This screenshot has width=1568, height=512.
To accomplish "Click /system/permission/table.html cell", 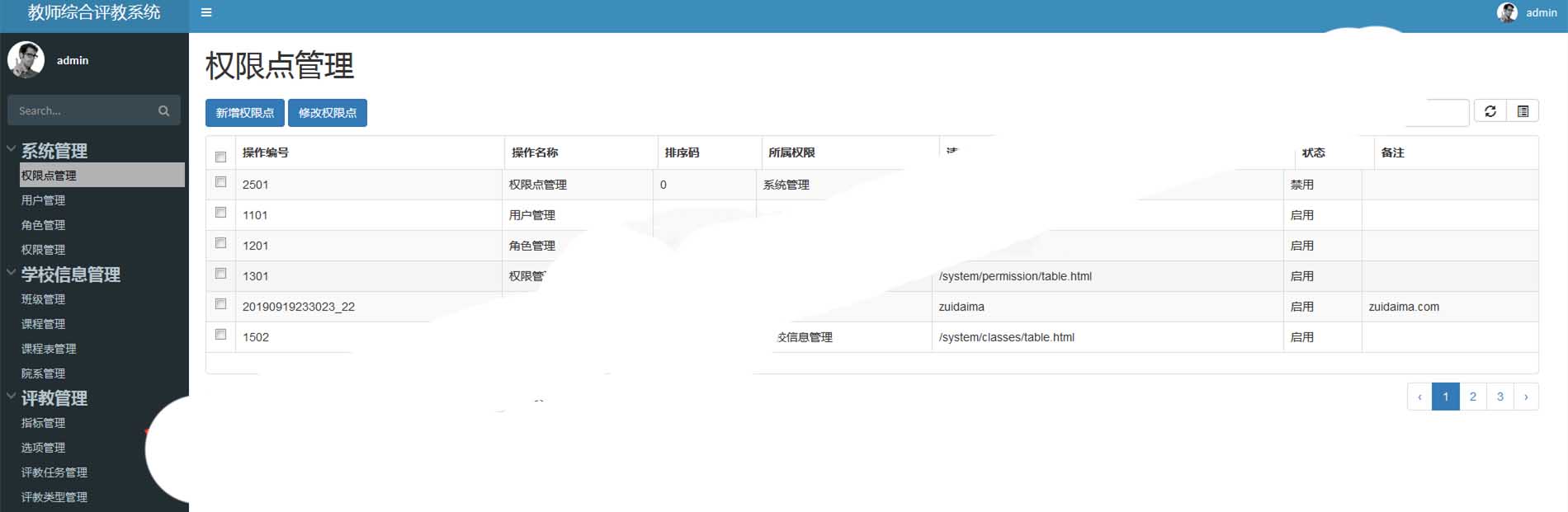I will (1015, 276).
